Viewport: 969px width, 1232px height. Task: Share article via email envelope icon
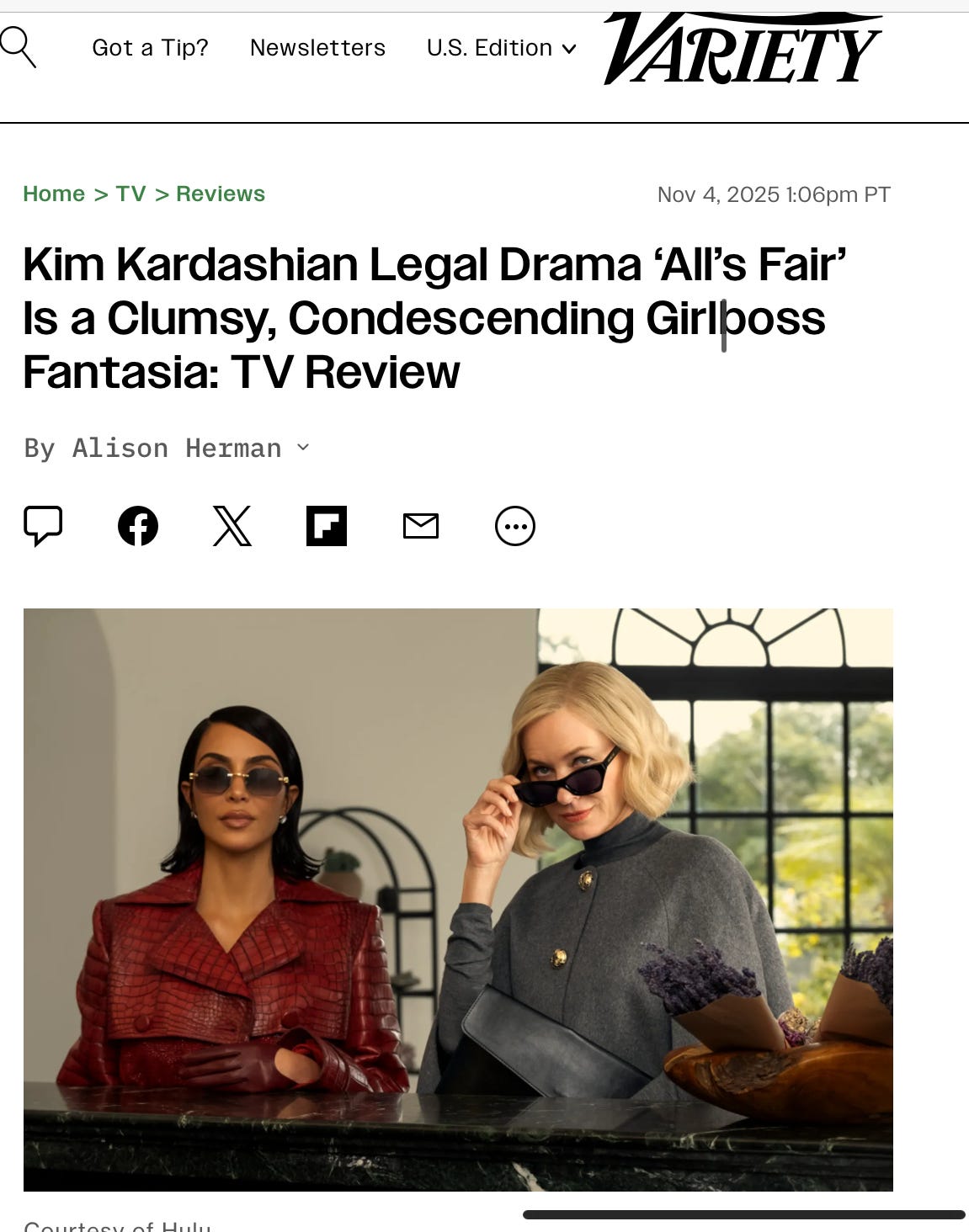[421, 527]
